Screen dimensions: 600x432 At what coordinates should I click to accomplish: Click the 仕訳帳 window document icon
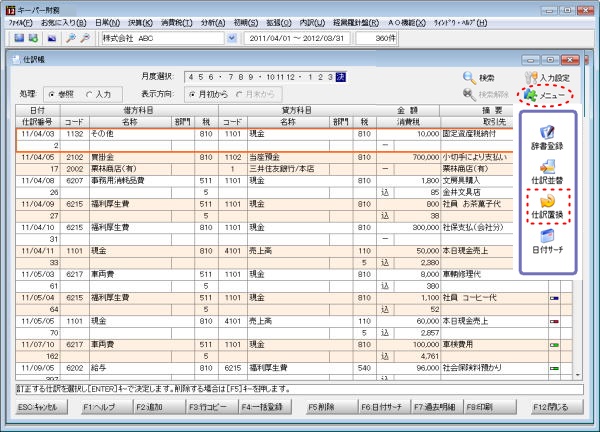click(16, 60)
